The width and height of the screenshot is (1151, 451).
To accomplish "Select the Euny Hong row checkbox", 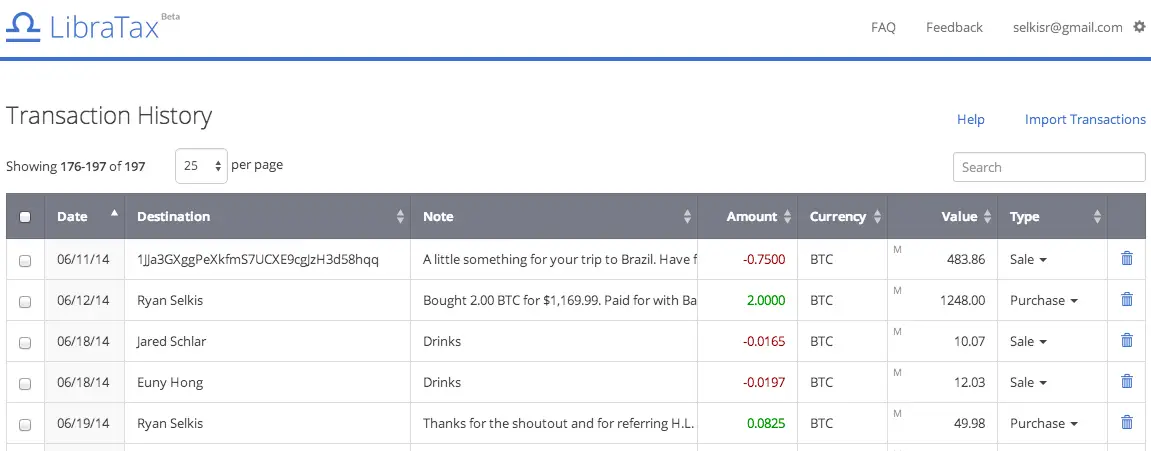I will pyautogui.click(x=25, y=383).
